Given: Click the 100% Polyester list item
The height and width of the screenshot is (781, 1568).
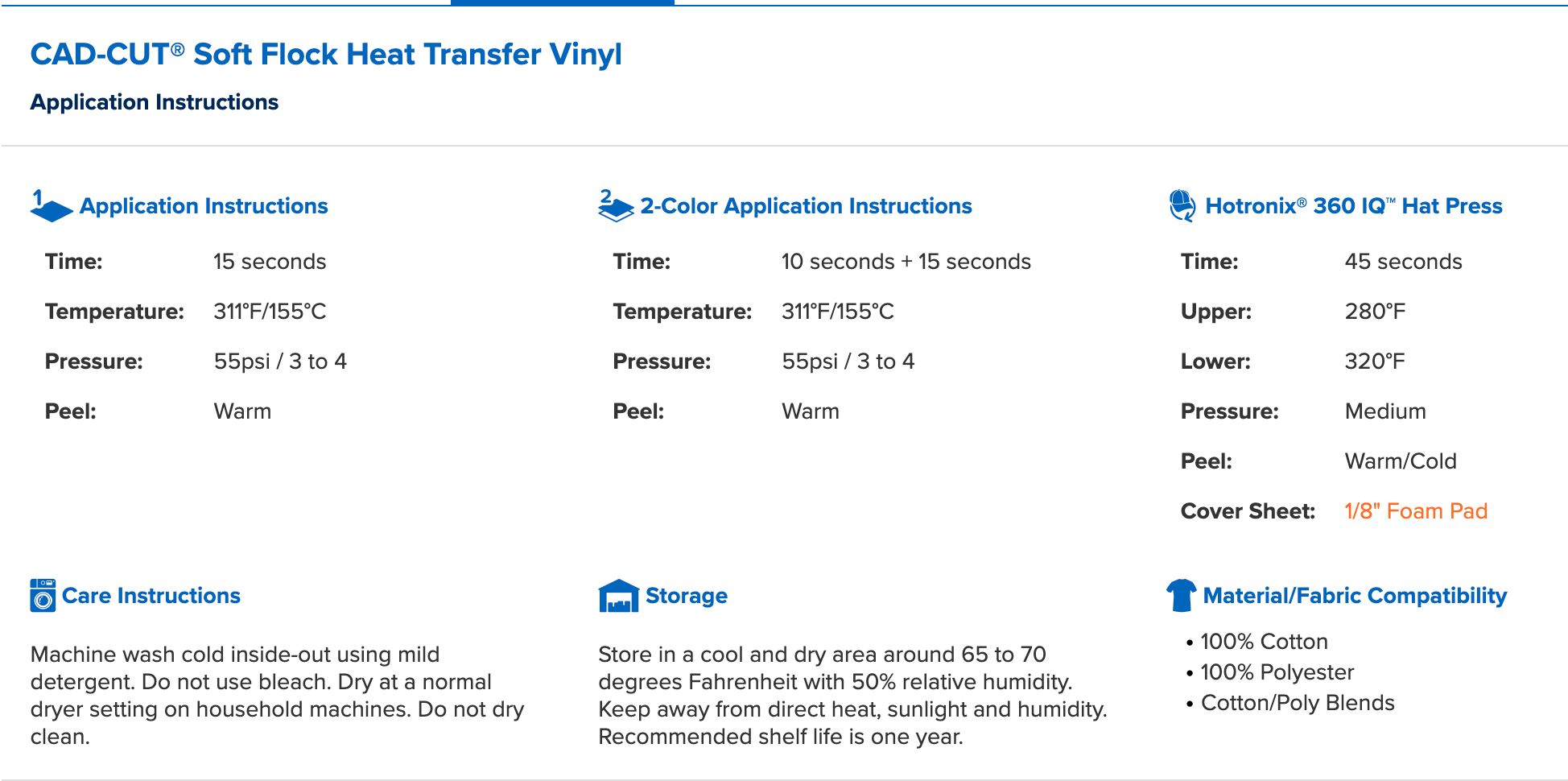Looking at the screenshot, I should click(x=1277, y=672).
